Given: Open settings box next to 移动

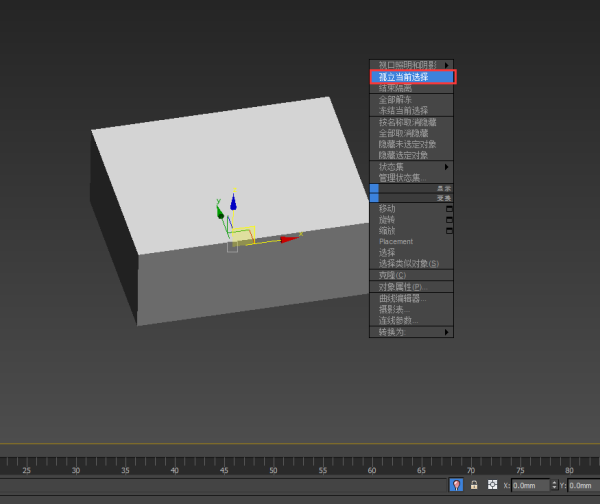Looking at the screenshot, I should pos(449,208).
